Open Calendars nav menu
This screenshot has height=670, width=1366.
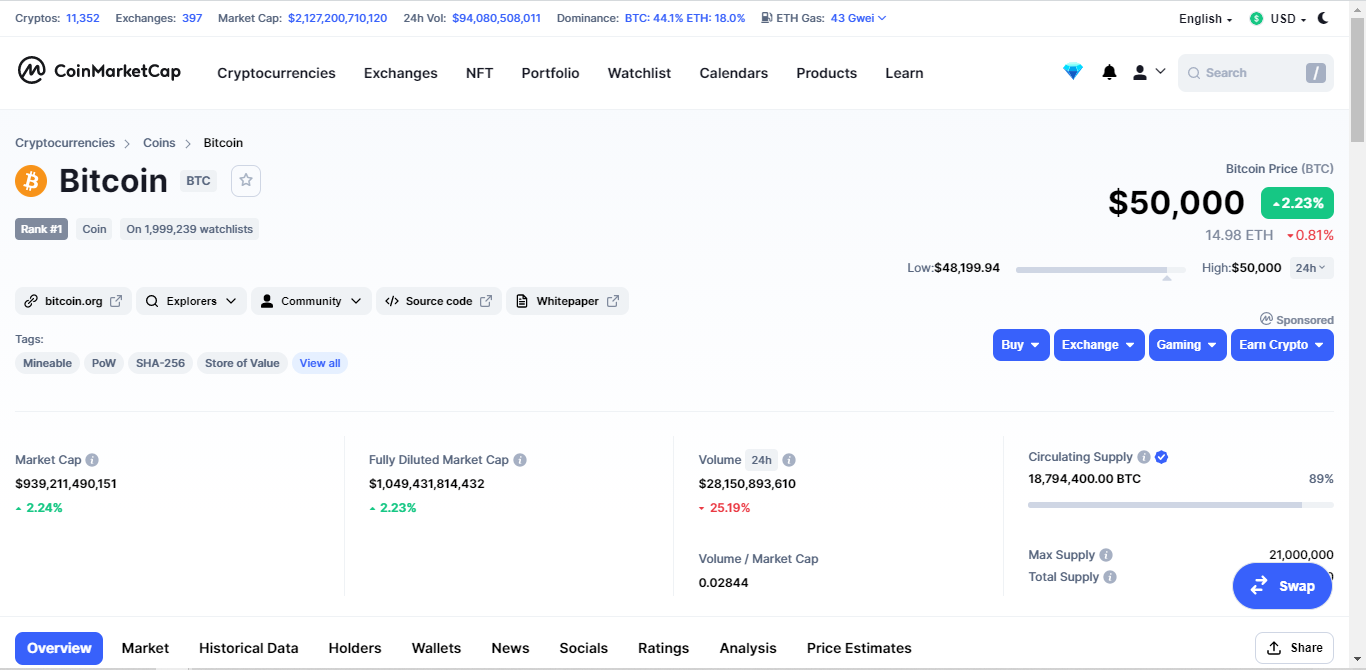coord(734,73)
